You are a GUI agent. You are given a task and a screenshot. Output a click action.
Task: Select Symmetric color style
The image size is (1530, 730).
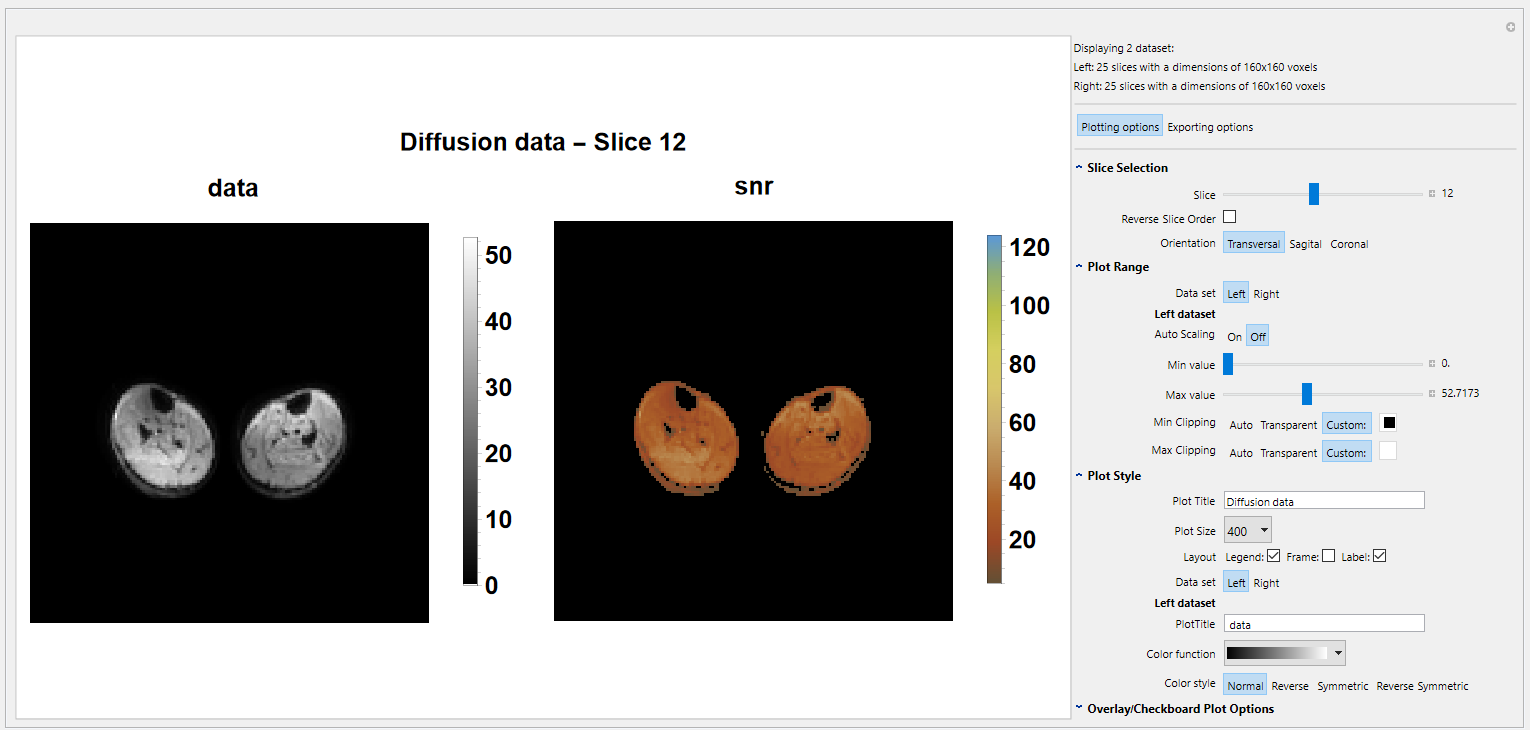[1343, 686]
